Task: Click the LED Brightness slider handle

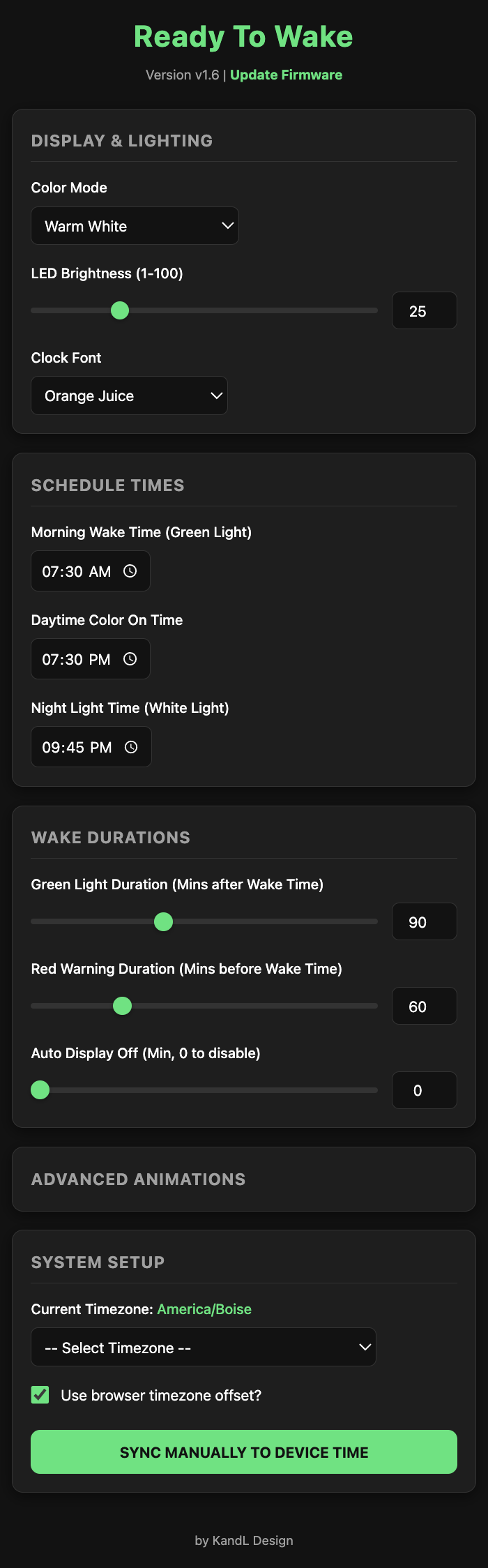Action: (x=120, y=310)
